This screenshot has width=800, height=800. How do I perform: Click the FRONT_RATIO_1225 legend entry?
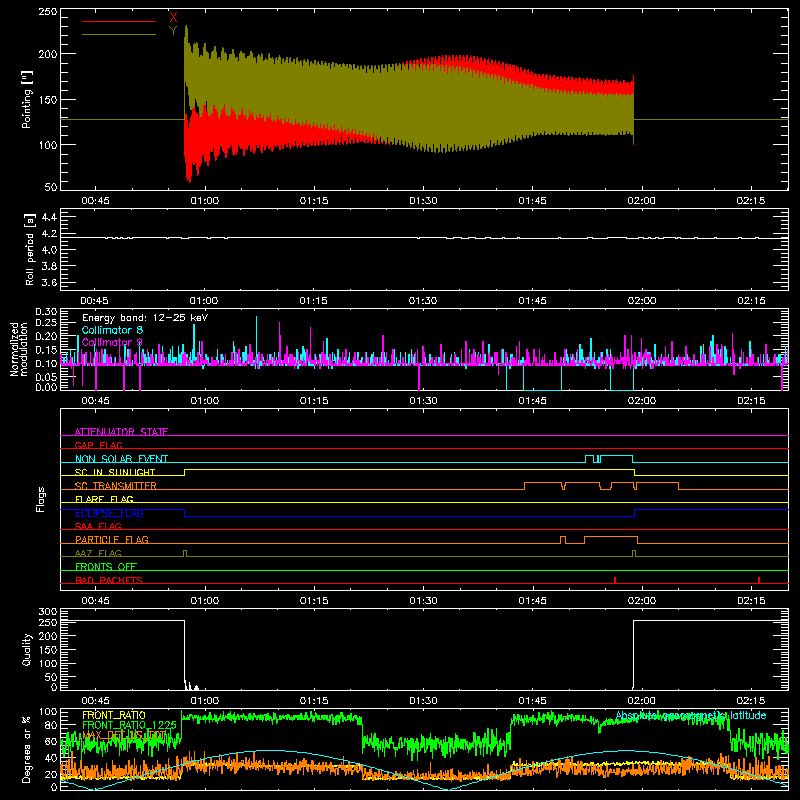point(130,725)
